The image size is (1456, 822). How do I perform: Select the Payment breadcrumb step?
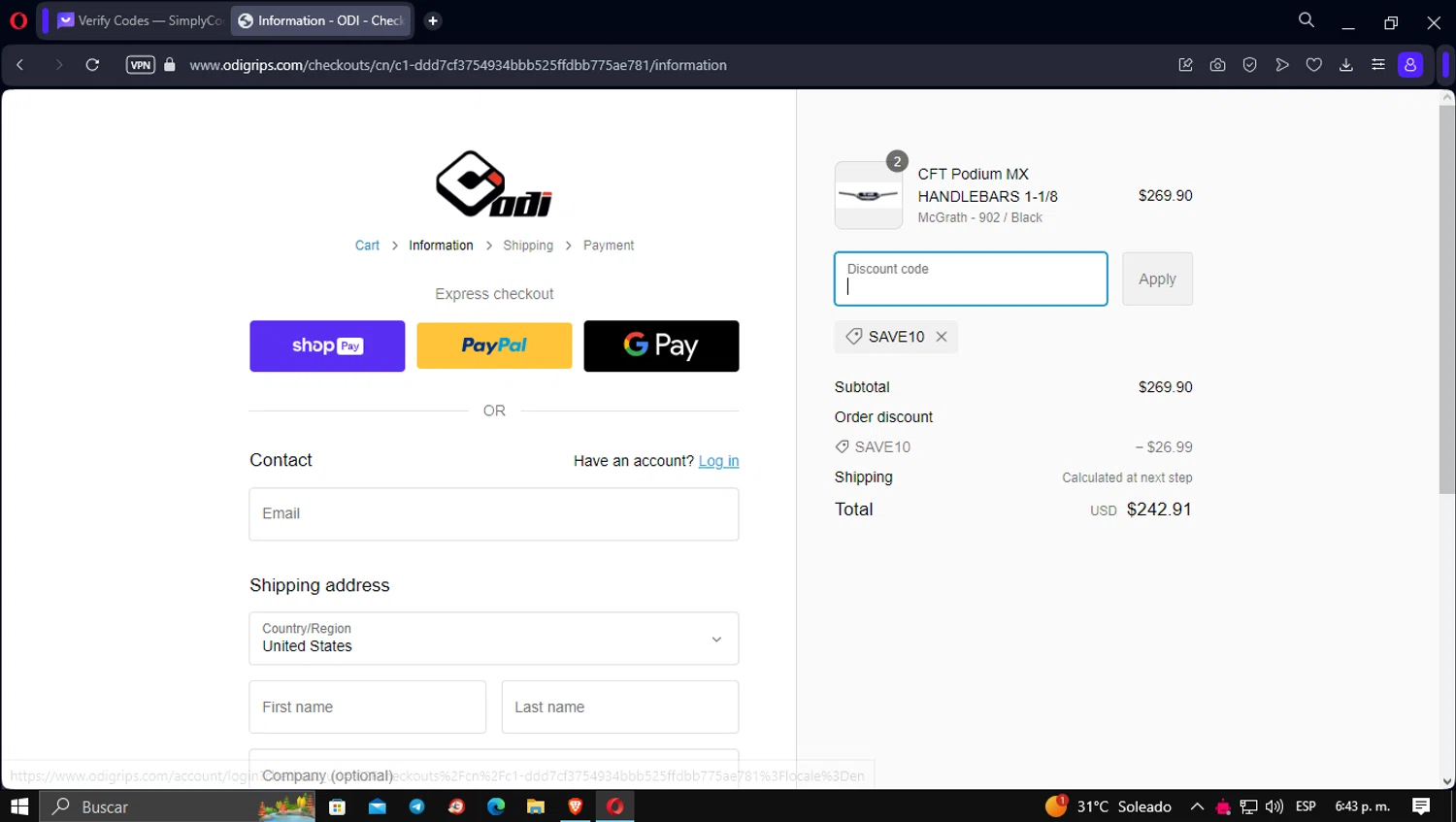coord(609,246)
